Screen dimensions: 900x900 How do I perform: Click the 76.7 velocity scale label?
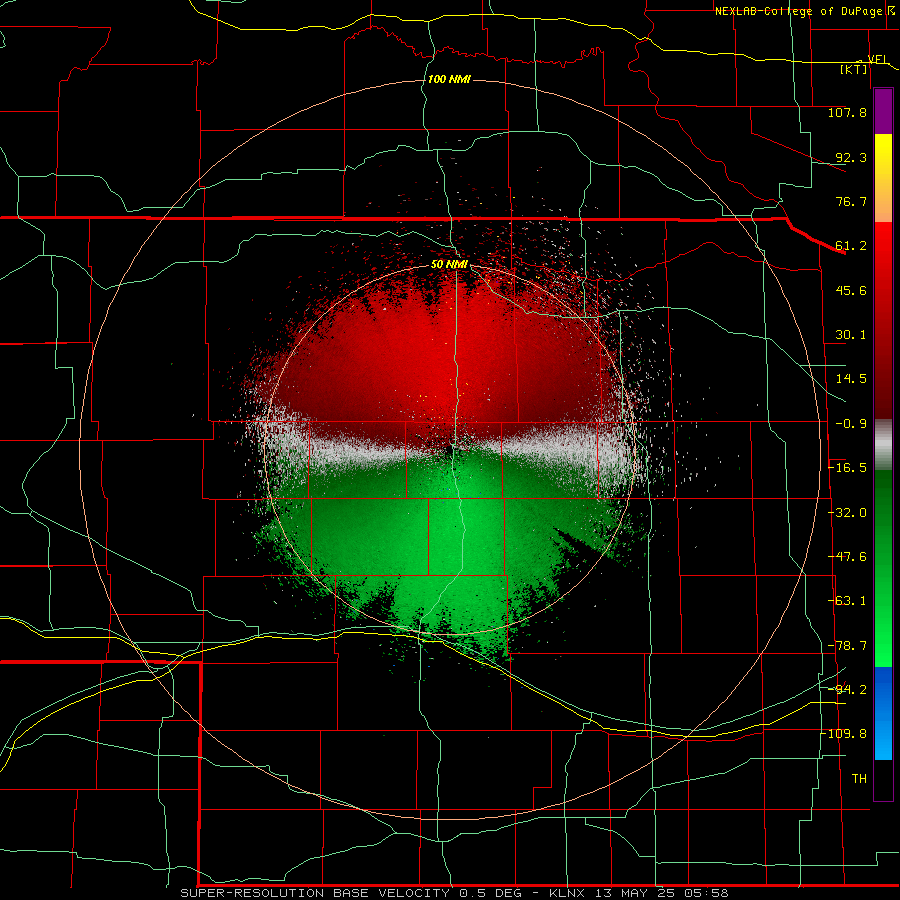coord(851,201)
